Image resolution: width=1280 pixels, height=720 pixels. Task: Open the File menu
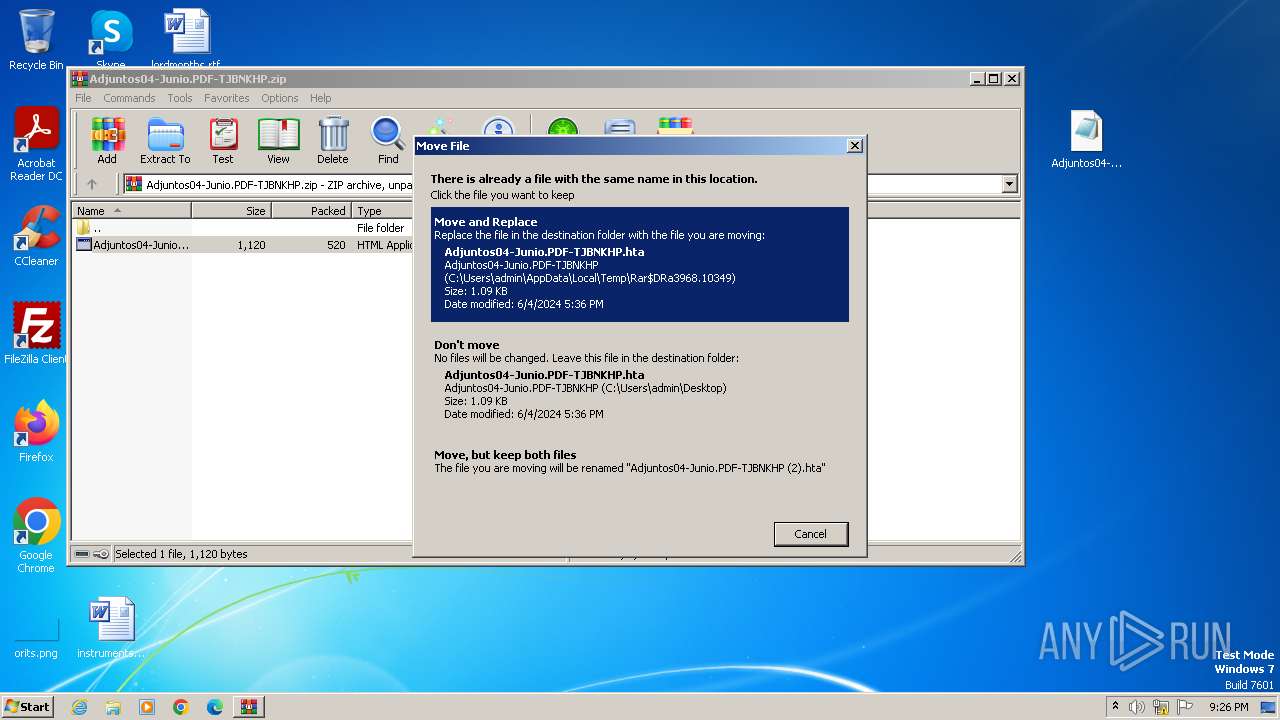pos(83,98)
